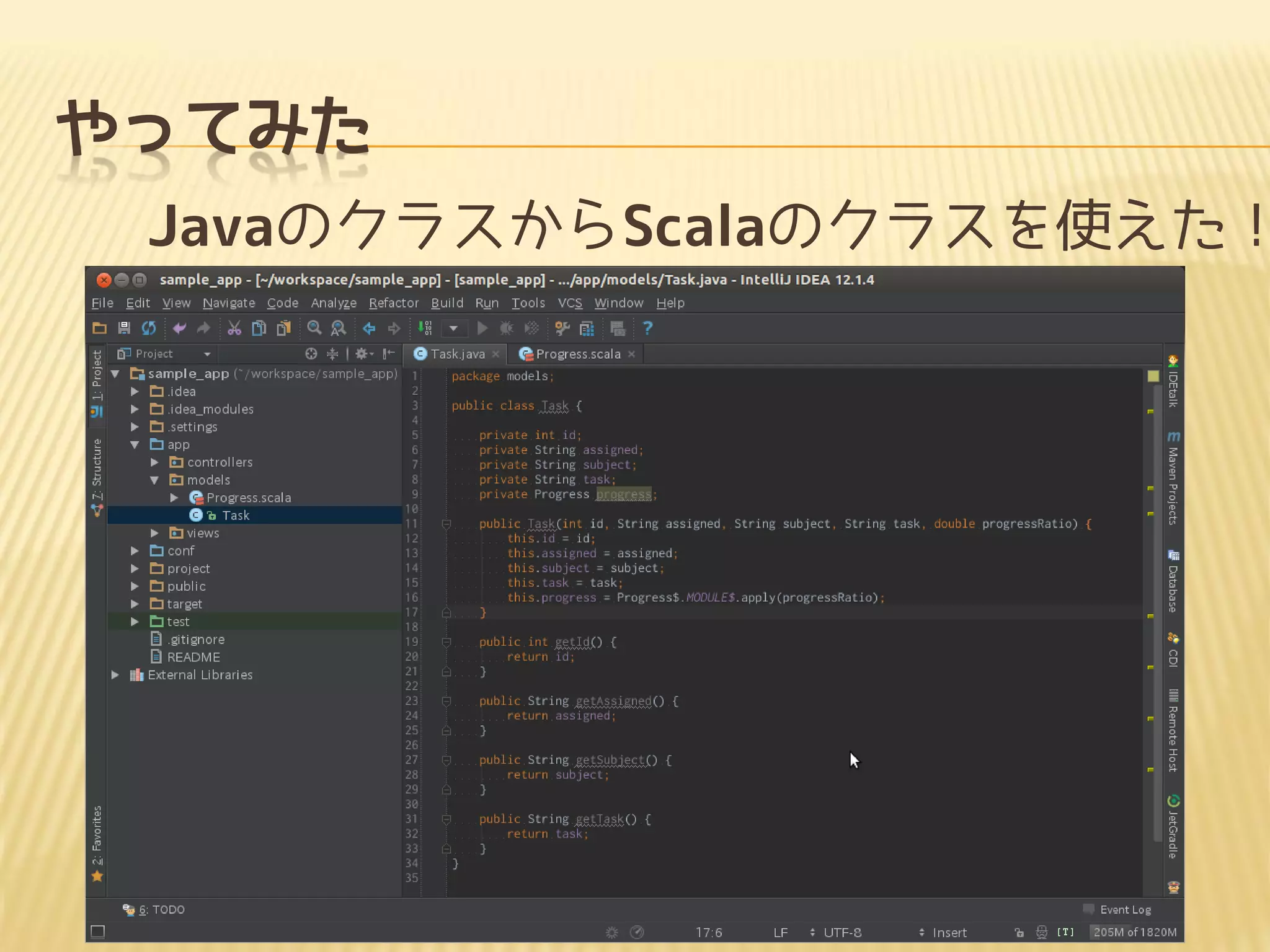The width and height of the screenshot is (1270, 952).
Task: Click Scroll from Source target icon
Action: [311, 354]
